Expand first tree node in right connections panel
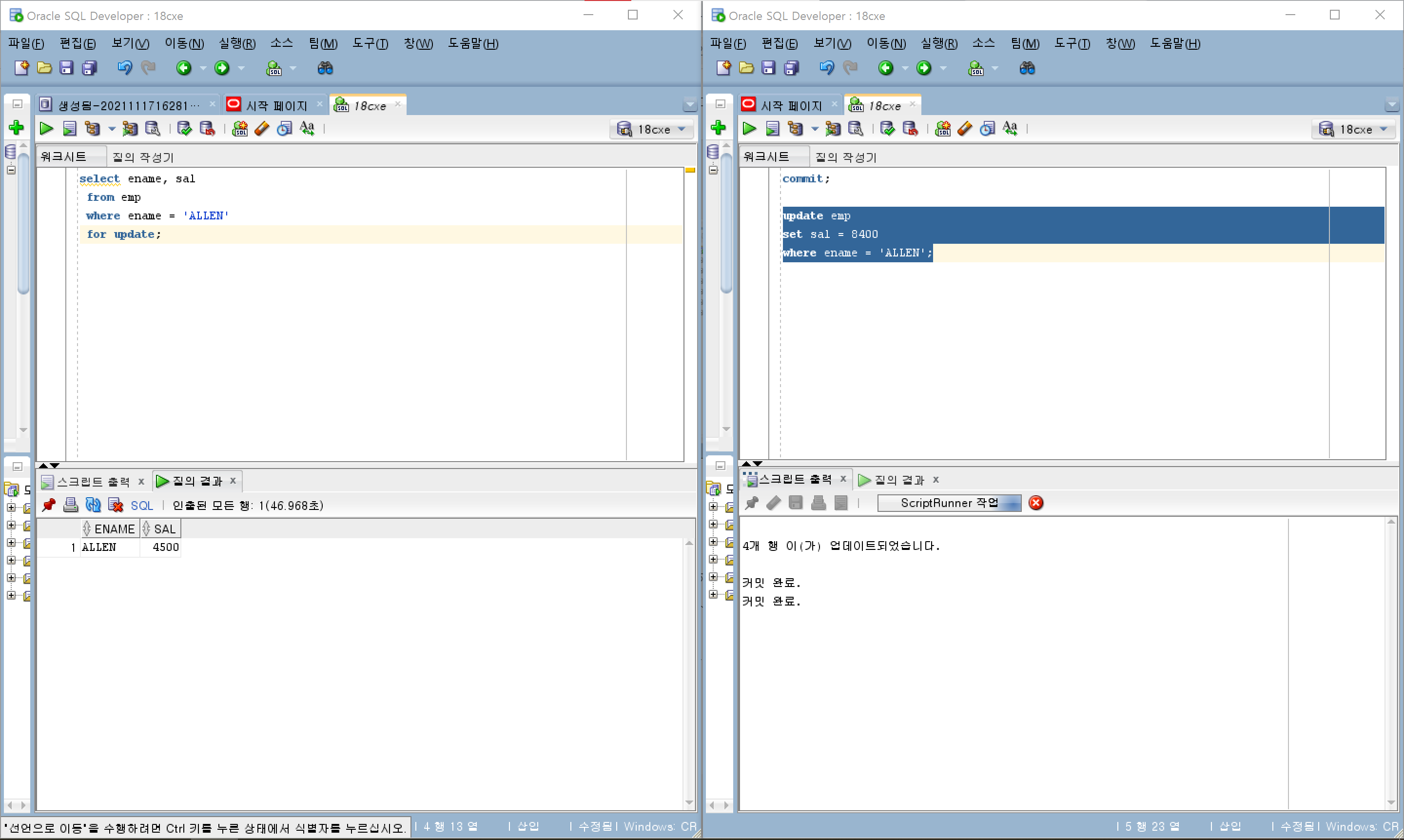This screenshot has height=840, width=1404. tap(714, 507)
